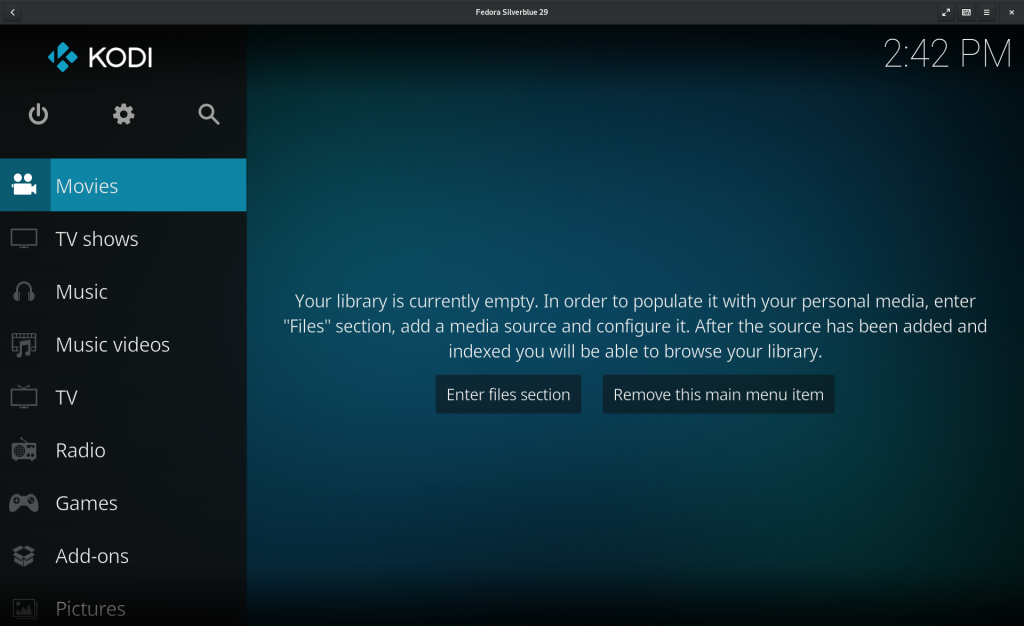Screen dimensions: 1024x626
Task: Close the Fedora Silverblue 29 window
Action: point(1012,12)
